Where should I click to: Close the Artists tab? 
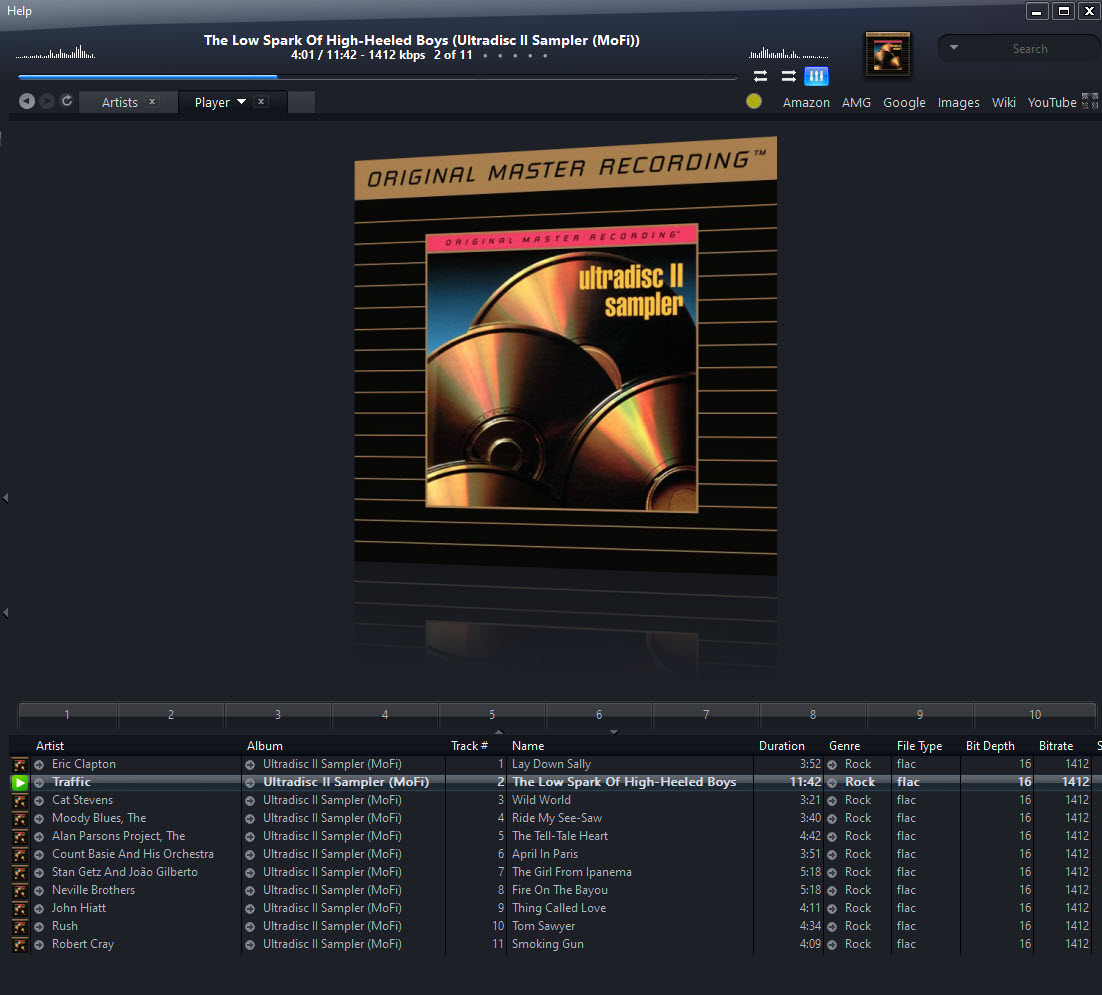point(152,102)
